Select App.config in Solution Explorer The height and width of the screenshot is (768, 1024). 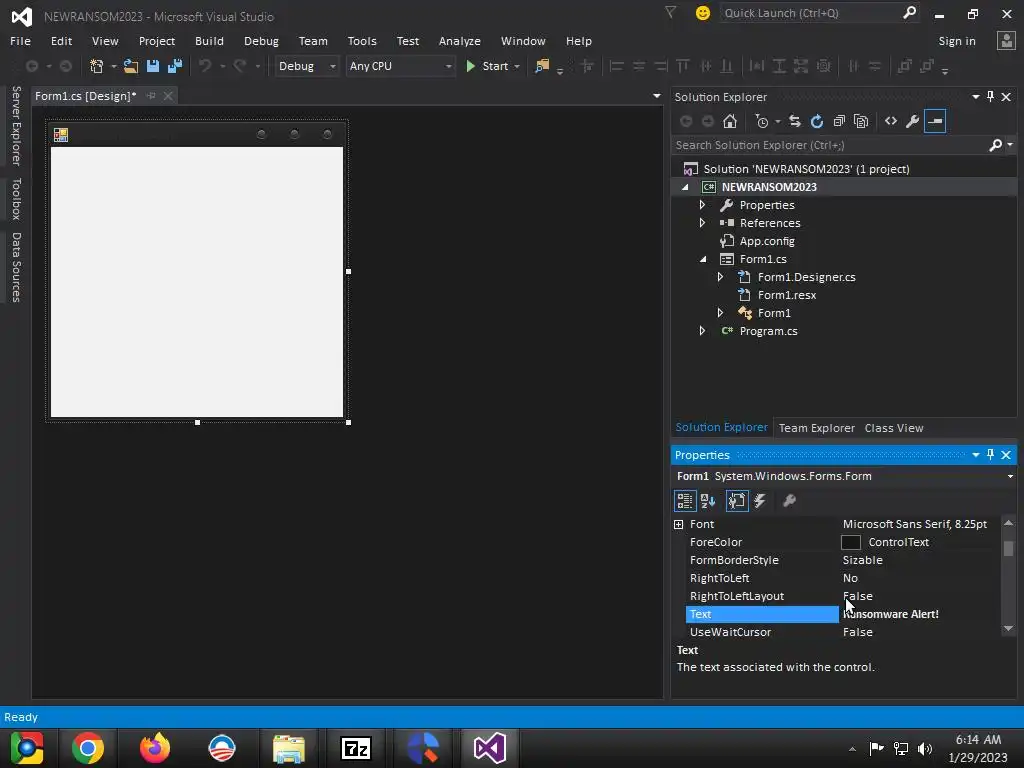coord(767,241)
